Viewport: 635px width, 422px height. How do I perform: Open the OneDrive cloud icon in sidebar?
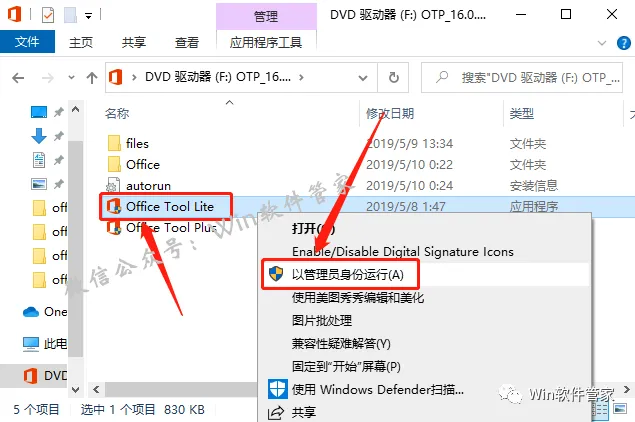coord(31,312)
